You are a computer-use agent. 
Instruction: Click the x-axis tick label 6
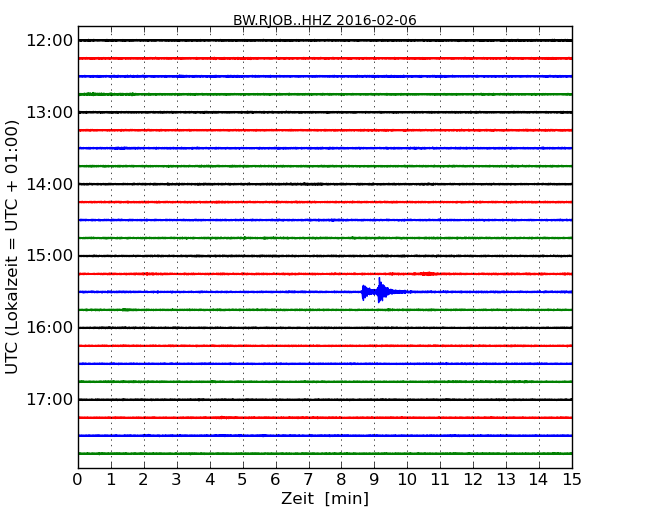[275, 479]
